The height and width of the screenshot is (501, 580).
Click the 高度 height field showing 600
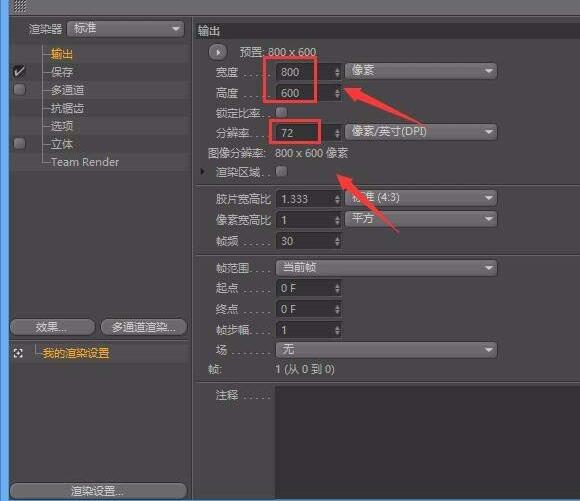pos(304,93)
